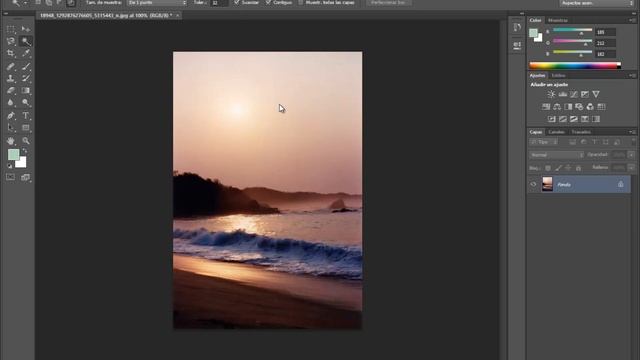Select the Crop tool
Viewport: 640px width, 360px height.
pos(11,53)
